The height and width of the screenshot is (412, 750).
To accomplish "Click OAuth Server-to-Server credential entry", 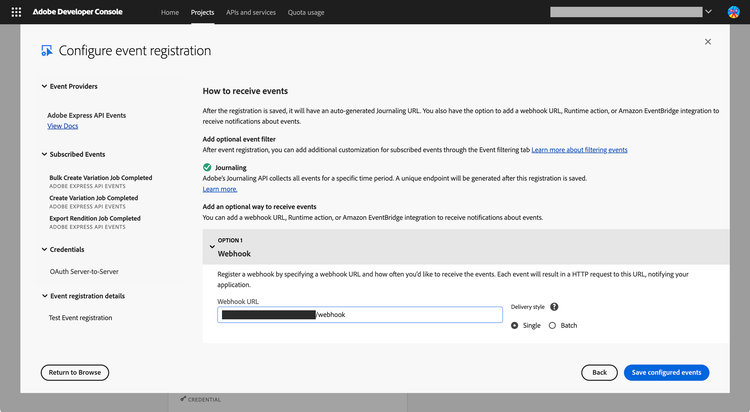I will pyautogui.click(x=84, y=271).
